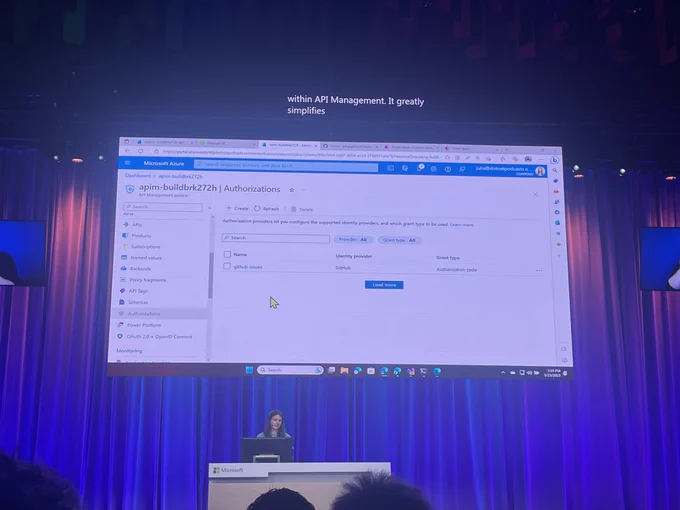This screenshot has height=510, width=680.
Task: Open the github-issues row ellipsis menu
Action: click(x=539, y=270)
